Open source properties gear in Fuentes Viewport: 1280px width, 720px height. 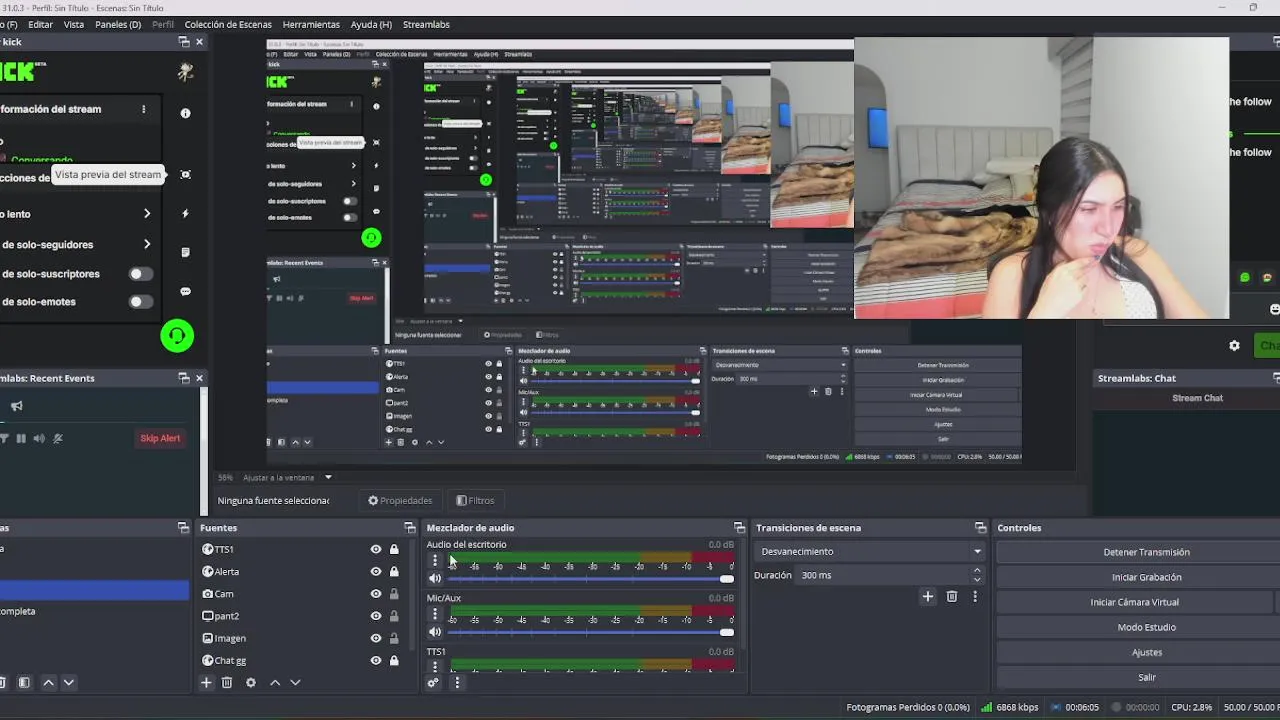[x=251, y=682]
